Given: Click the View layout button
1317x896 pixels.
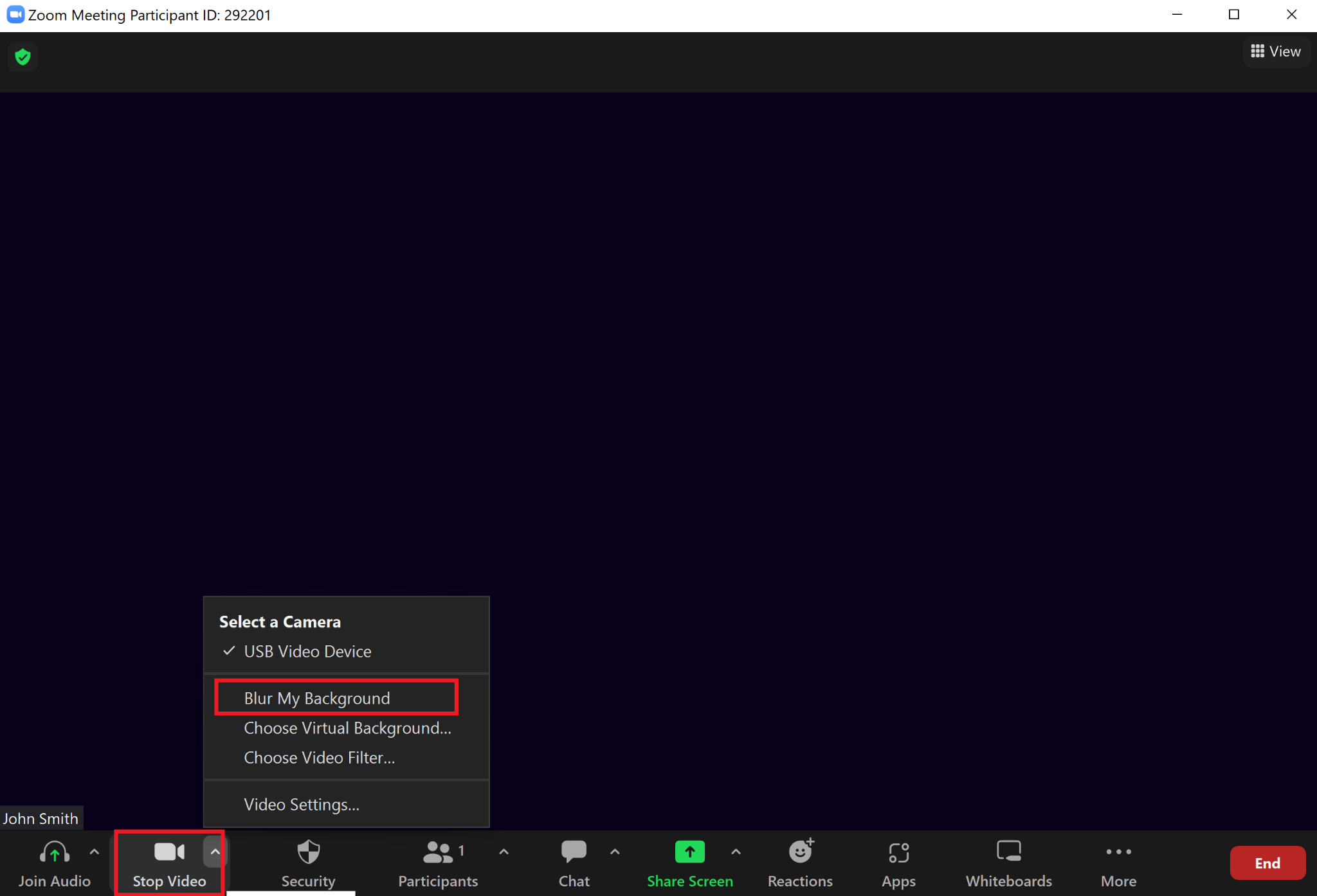Looking at the screenshot, I should pos(1276,51).
